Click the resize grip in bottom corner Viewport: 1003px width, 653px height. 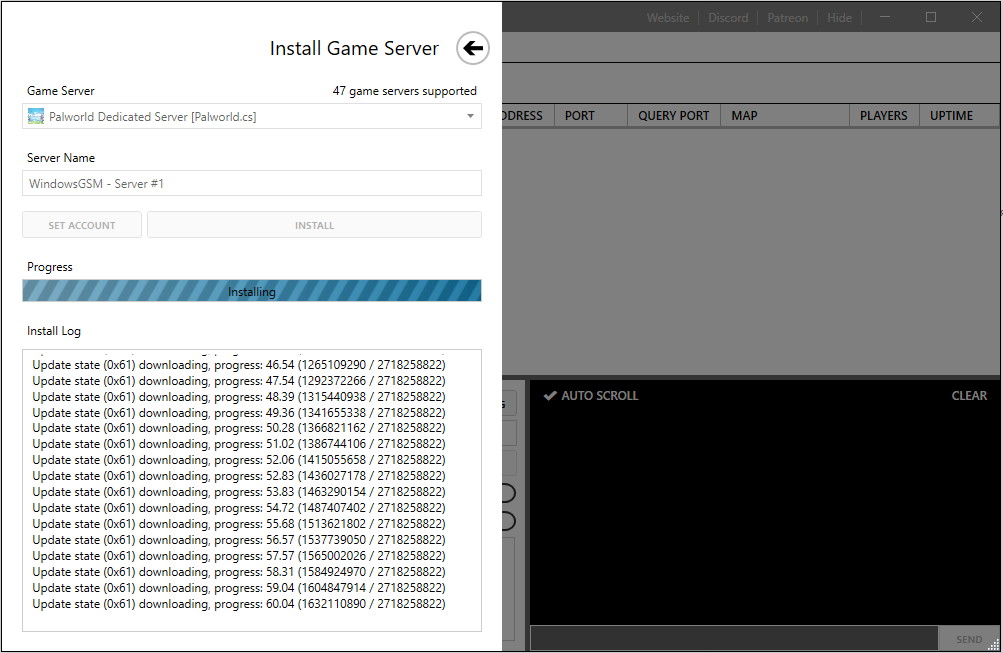coord(993,645)
